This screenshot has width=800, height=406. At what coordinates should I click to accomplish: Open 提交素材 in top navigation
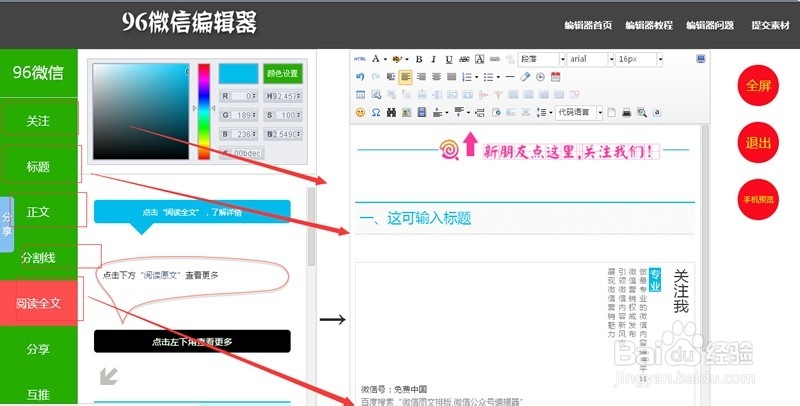click(770, 25)
